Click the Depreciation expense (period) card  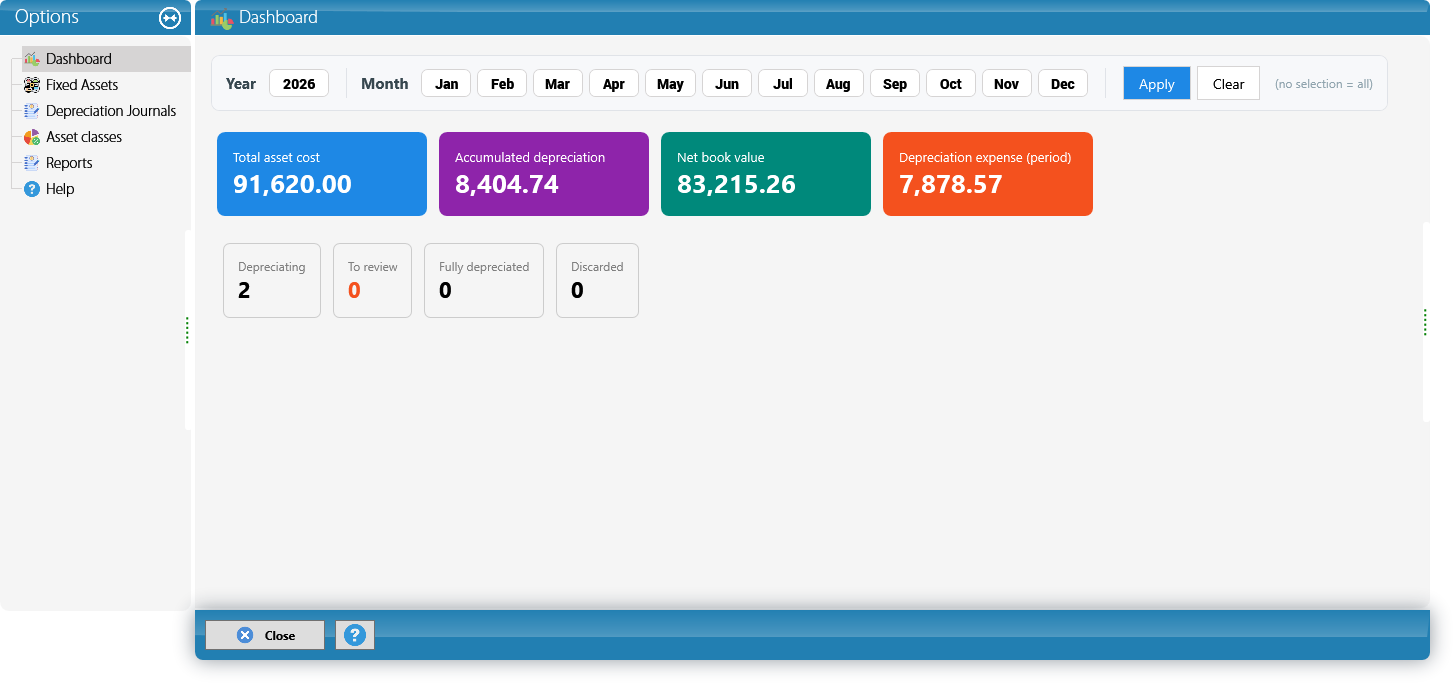[988, 174]
